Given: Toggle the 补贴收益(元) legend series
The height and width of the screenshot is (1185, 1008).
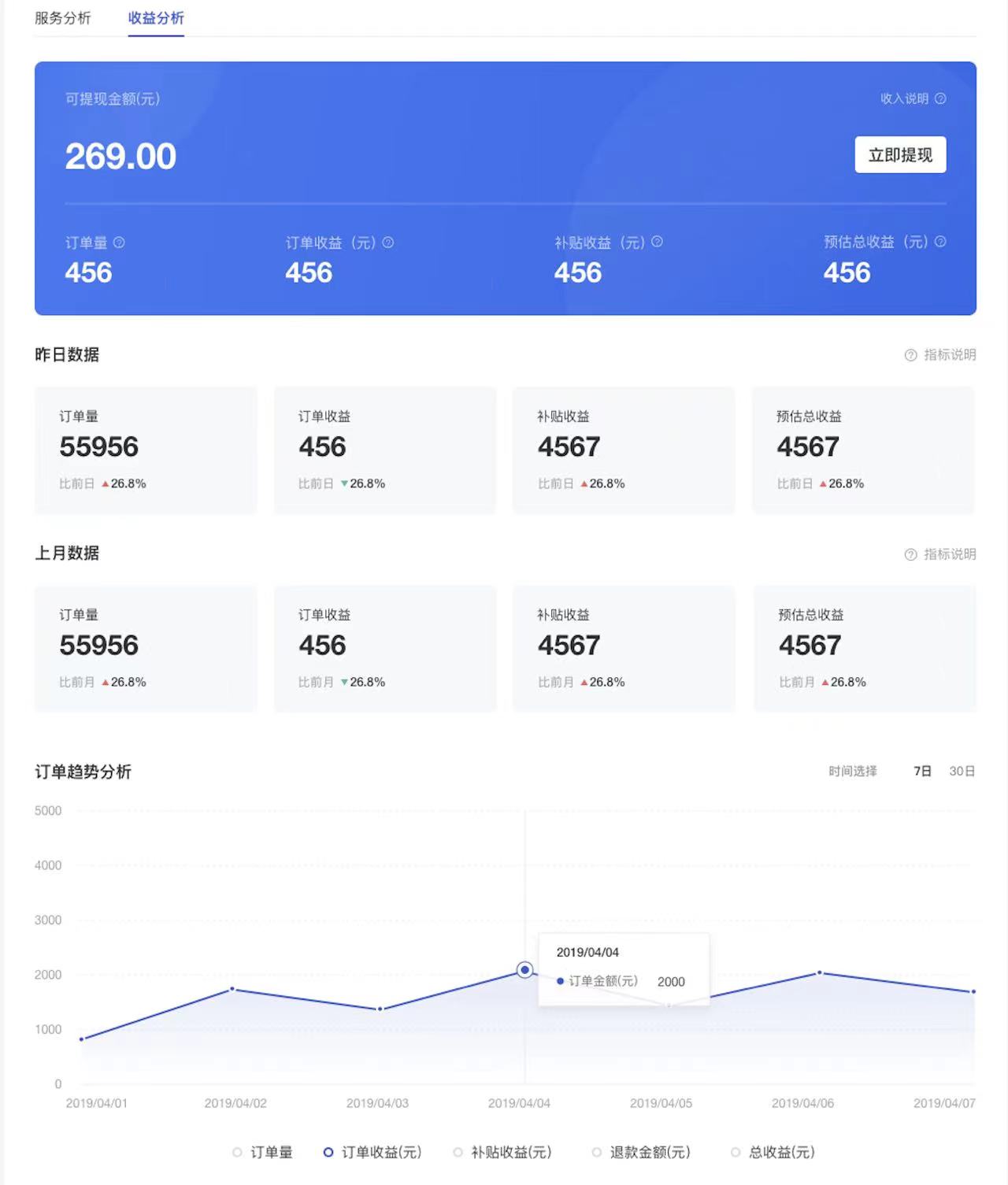Looking at the screenshot, I should coord(502,1152).
